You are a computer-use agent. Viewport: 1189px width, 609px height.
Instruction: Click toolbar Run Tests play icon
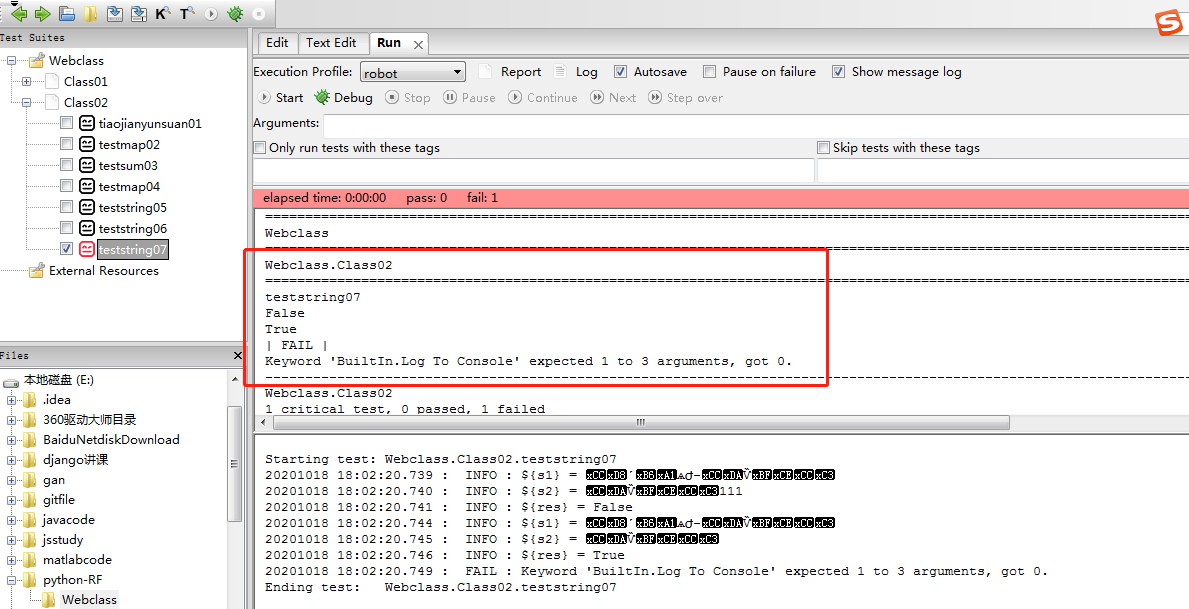click(212, 14)
